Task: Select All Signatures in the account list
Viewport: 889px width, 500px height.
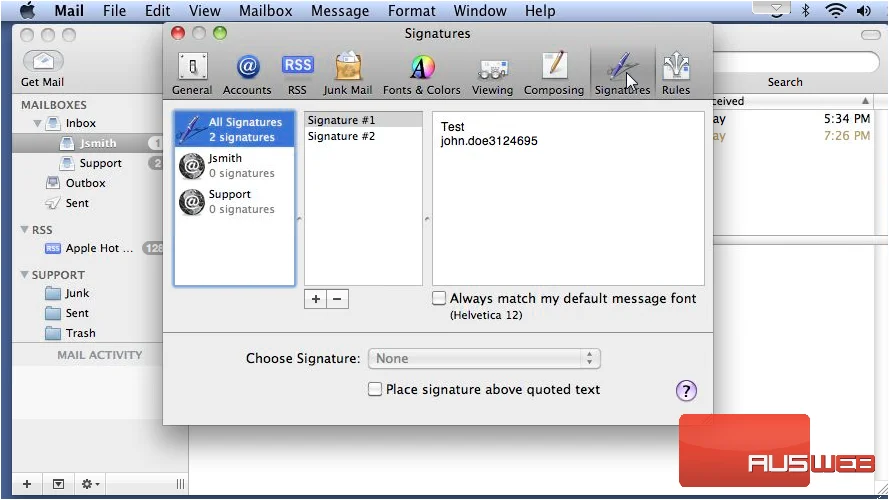Action: pyautogui.click(x=235, y=129)
